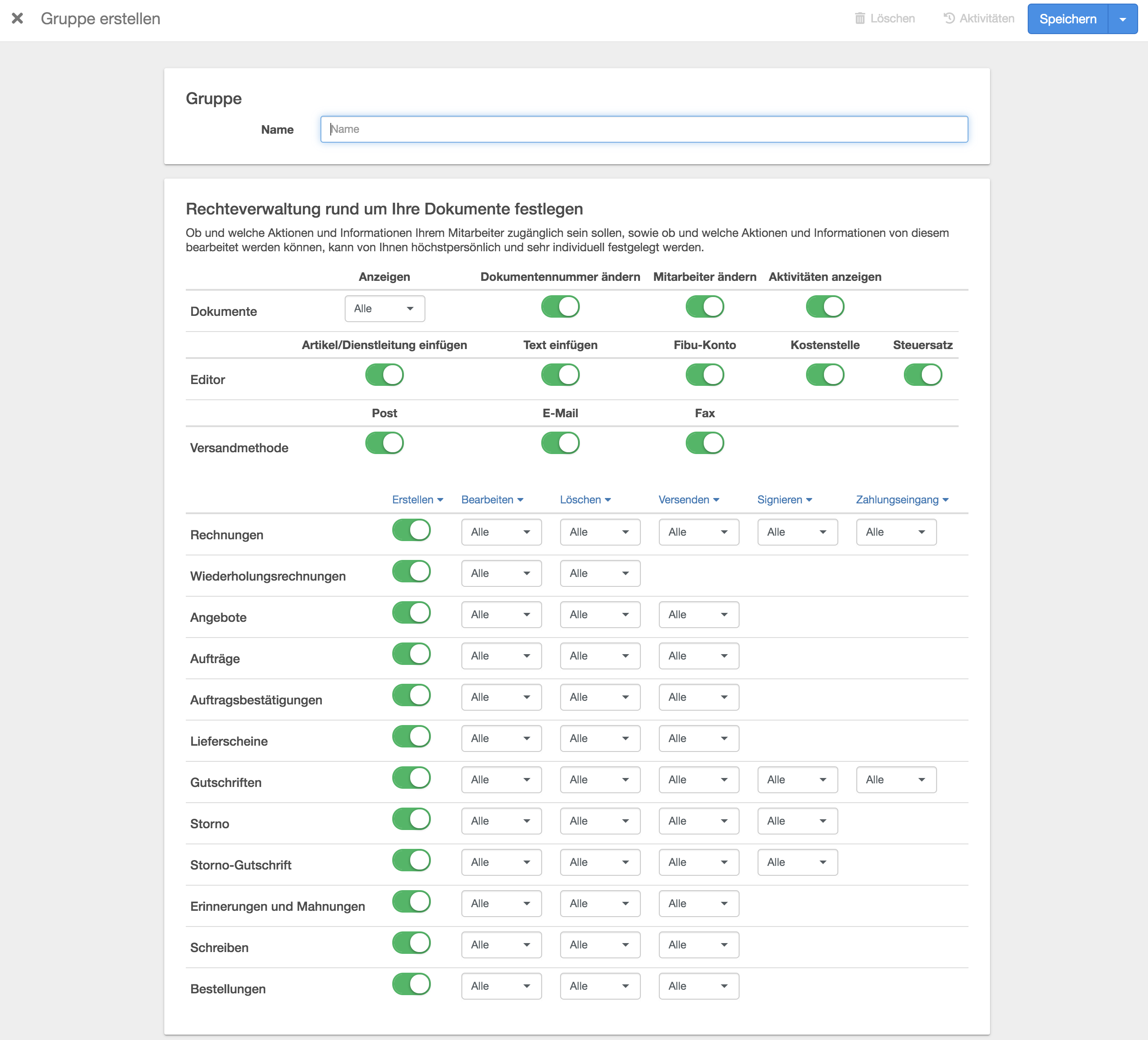Open Rechnungen Zahlungseingang dropdown
Screen dimensions: 1148x1040
896,532
